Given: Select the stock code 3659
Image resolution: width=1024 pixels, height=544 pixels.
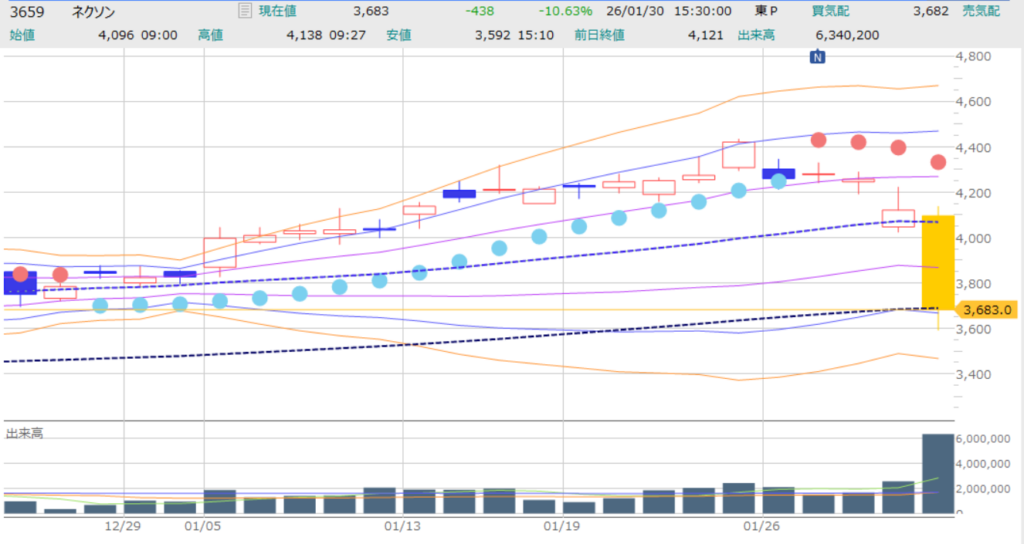Looking at the screenshot, I should 25,11.
